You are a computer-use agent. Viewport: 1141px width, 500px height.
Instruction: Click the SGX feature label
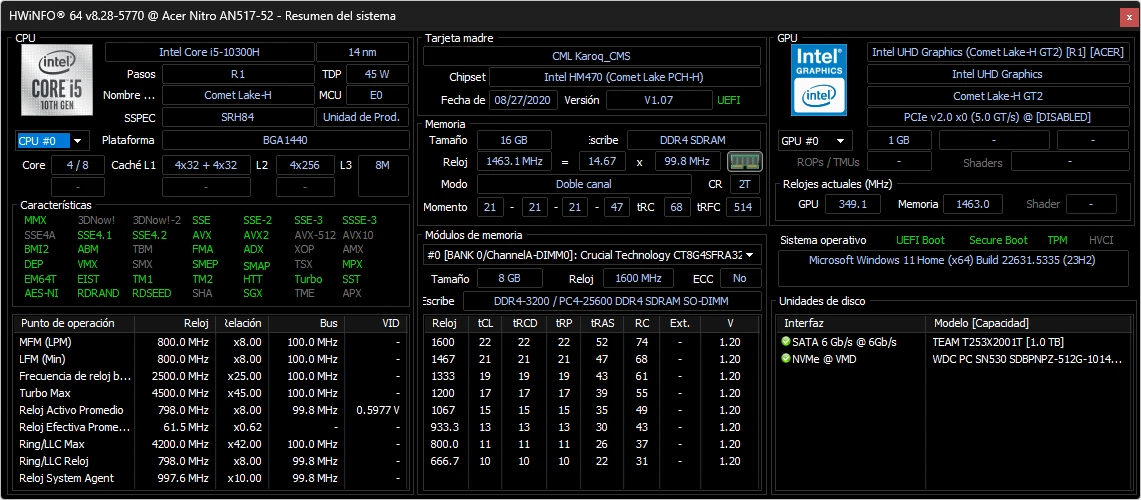pos(253,293)
